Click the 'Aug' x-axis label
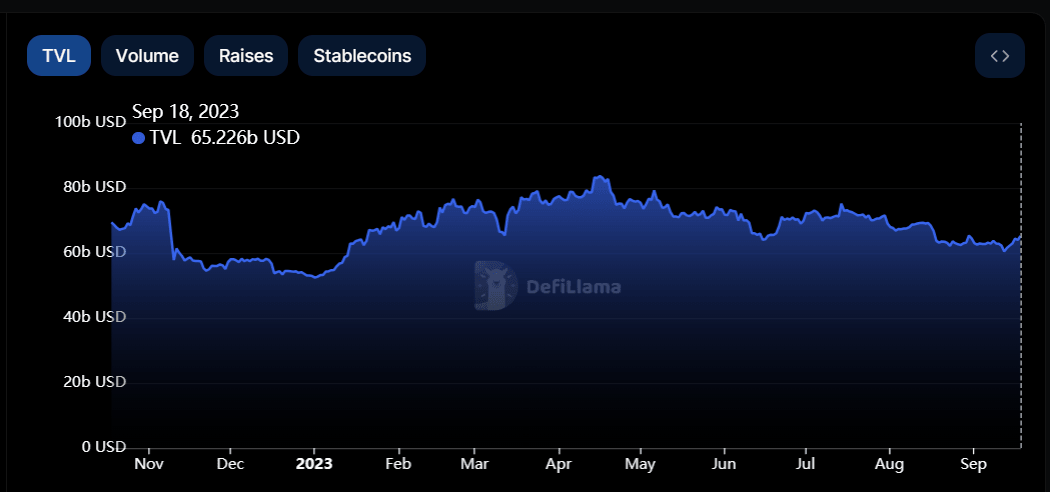Screen dimensions: 1050x492 tap(890, 464)
